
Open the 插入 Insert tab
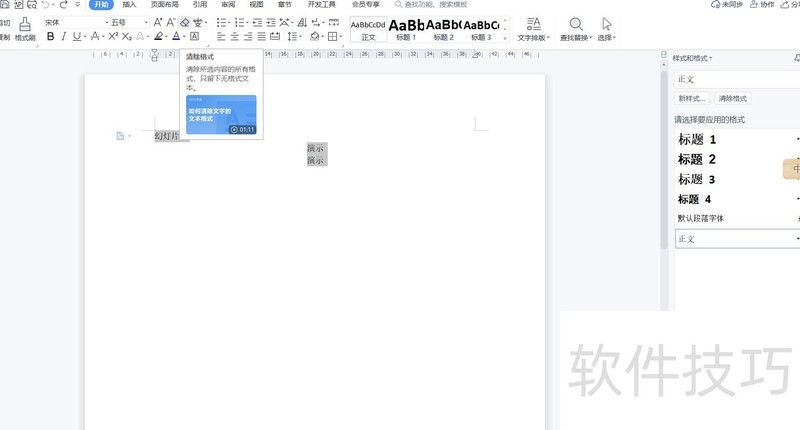[130, 5]
